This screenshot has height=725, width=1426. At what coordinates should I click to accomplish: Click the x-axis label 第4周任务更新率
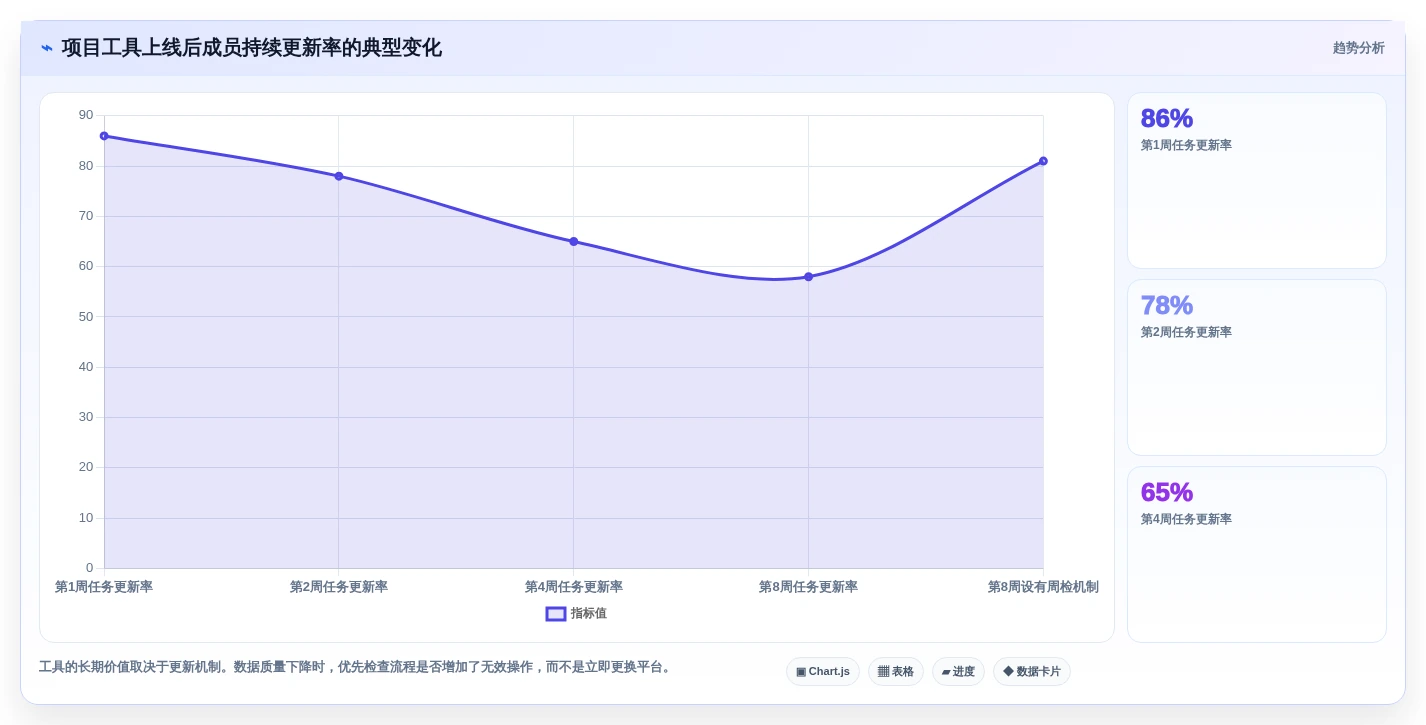pyautogui.click(x=574, y=587)
